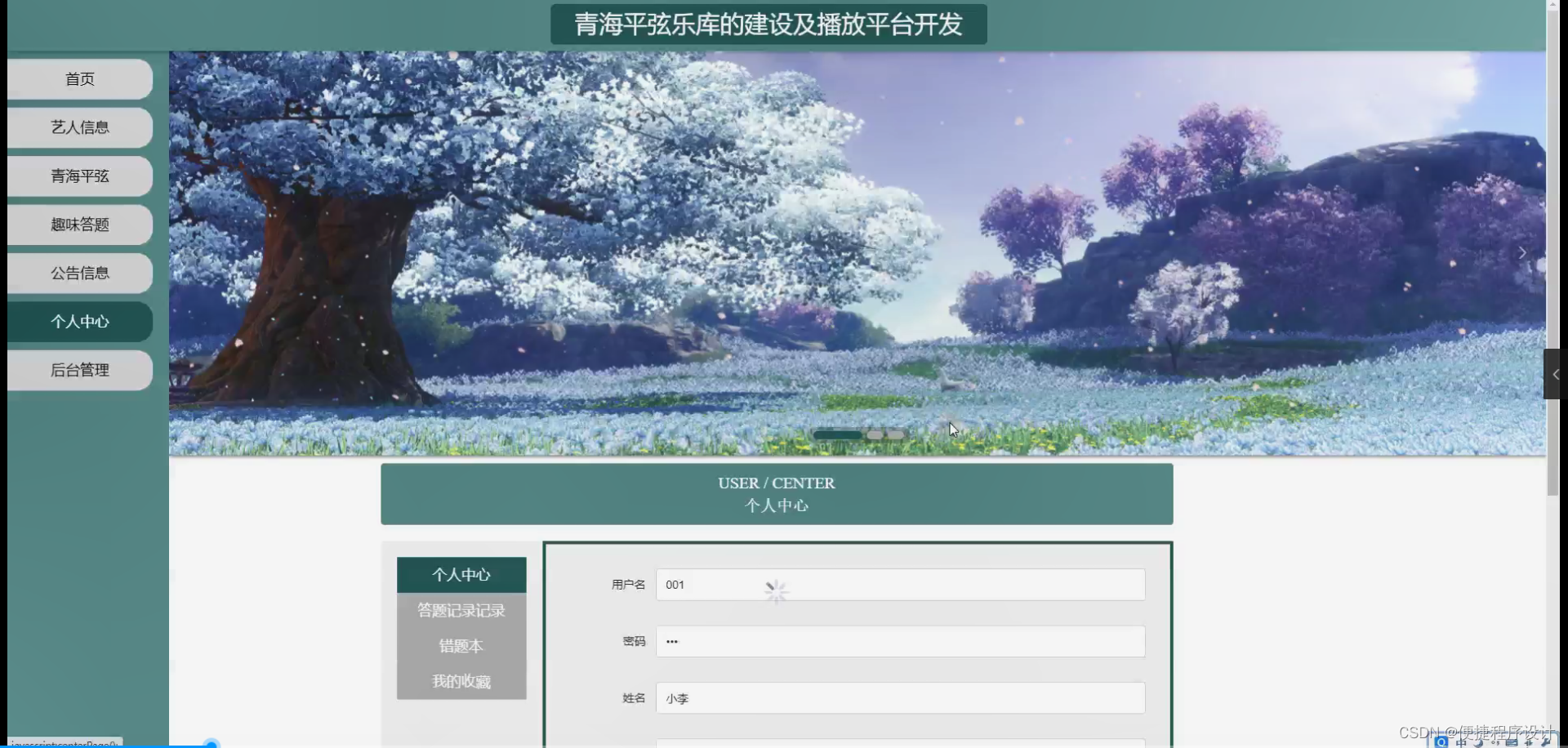This screenshot has width=1568, height=748.
Task: Open 后台管理 from the sidebar
Action: [x=80, y=370]
